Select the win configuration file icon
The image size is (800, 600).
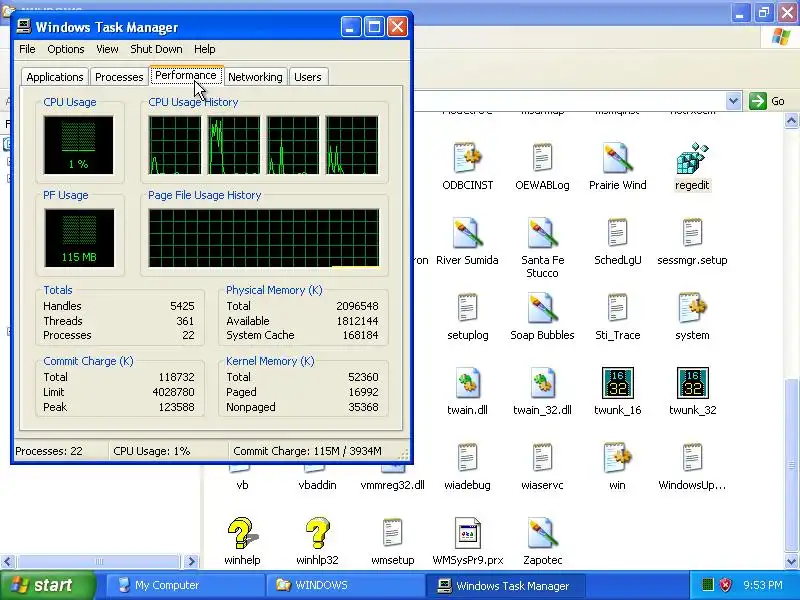[x=617, y=458]
